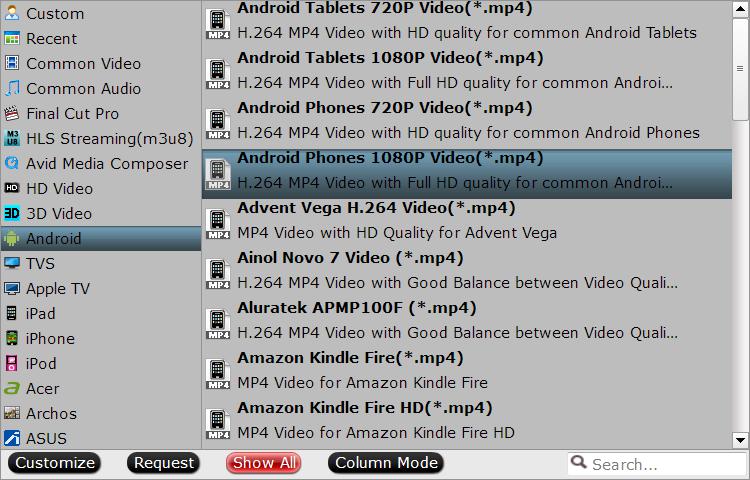The image size is (750, 480).
Task: Click the Avid Media Composer icon
Action: tap(12, 163)
